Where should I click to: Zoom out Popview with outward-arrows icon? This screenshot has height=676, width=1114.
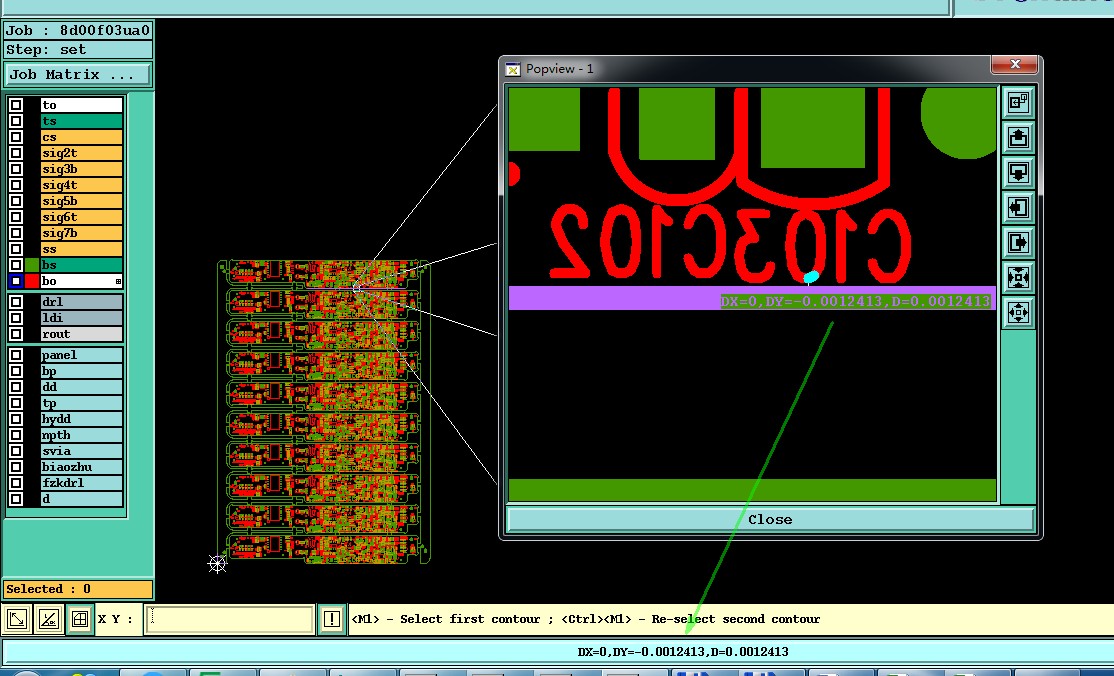[x=1018, y=312]
